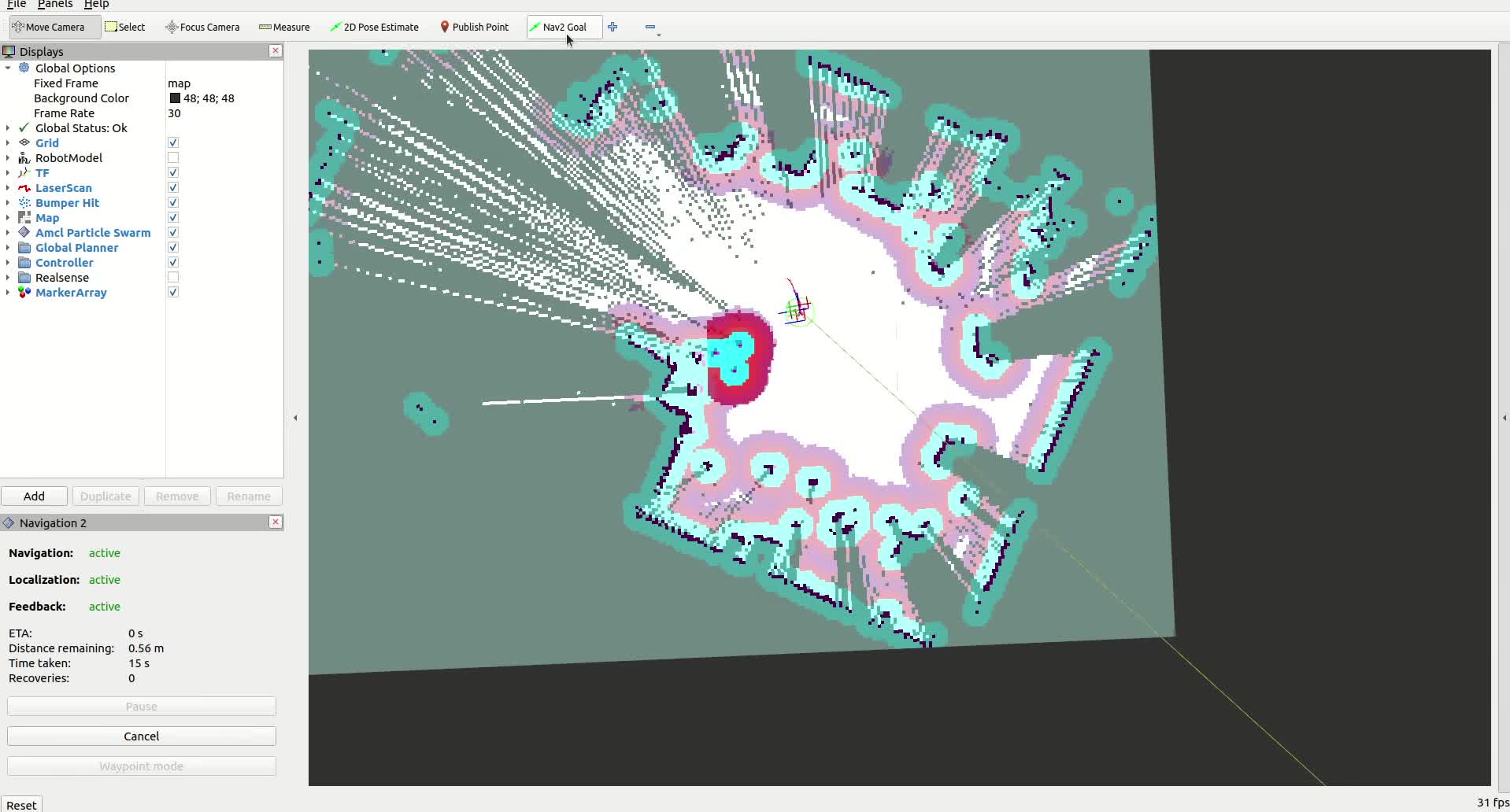The width and height of the screenshot is (1510, 812).
Task: Click the plus icon to add a tool
Action: tap(613, 27)
